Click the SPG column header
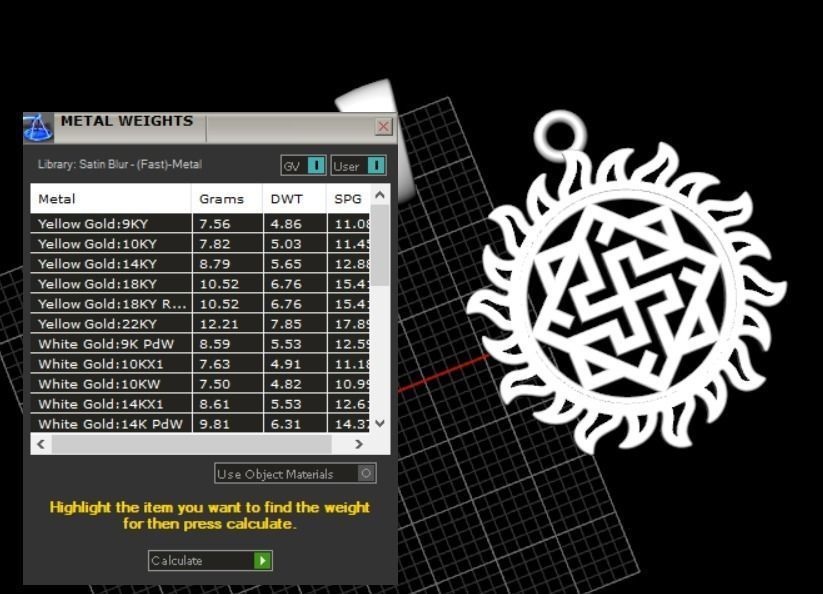This screenshot has height=594, width=823. (x=349, y=199)
